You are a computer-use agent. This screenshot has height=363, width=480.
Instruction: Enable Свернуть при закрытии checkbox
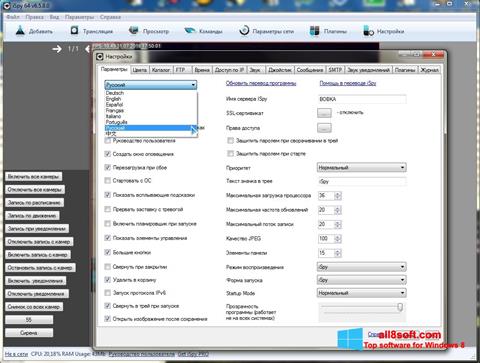click(107, 266)
